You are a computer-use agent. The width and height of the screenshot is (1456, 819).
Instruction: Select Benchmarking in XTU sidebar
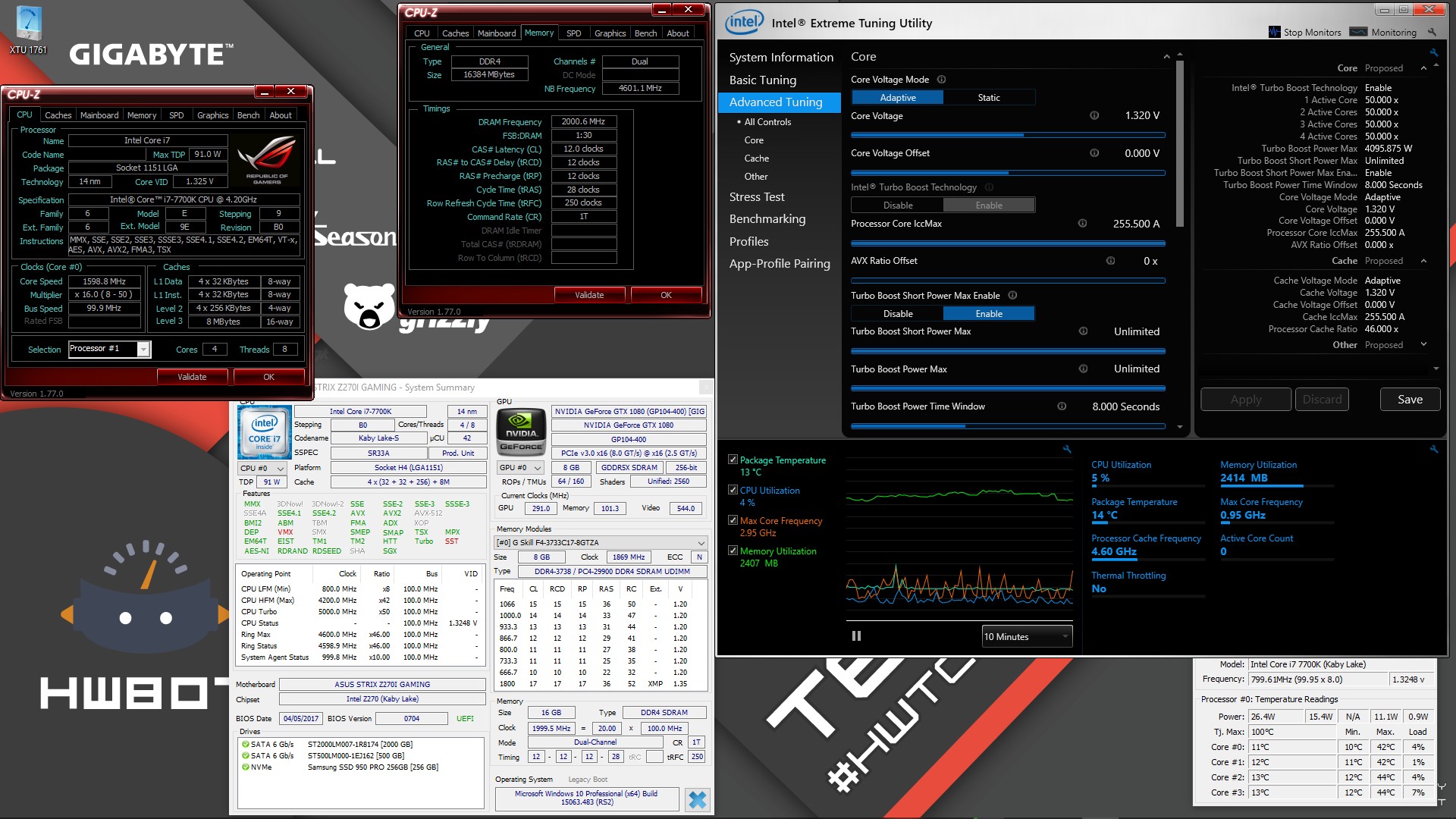[x=767, y=219]
